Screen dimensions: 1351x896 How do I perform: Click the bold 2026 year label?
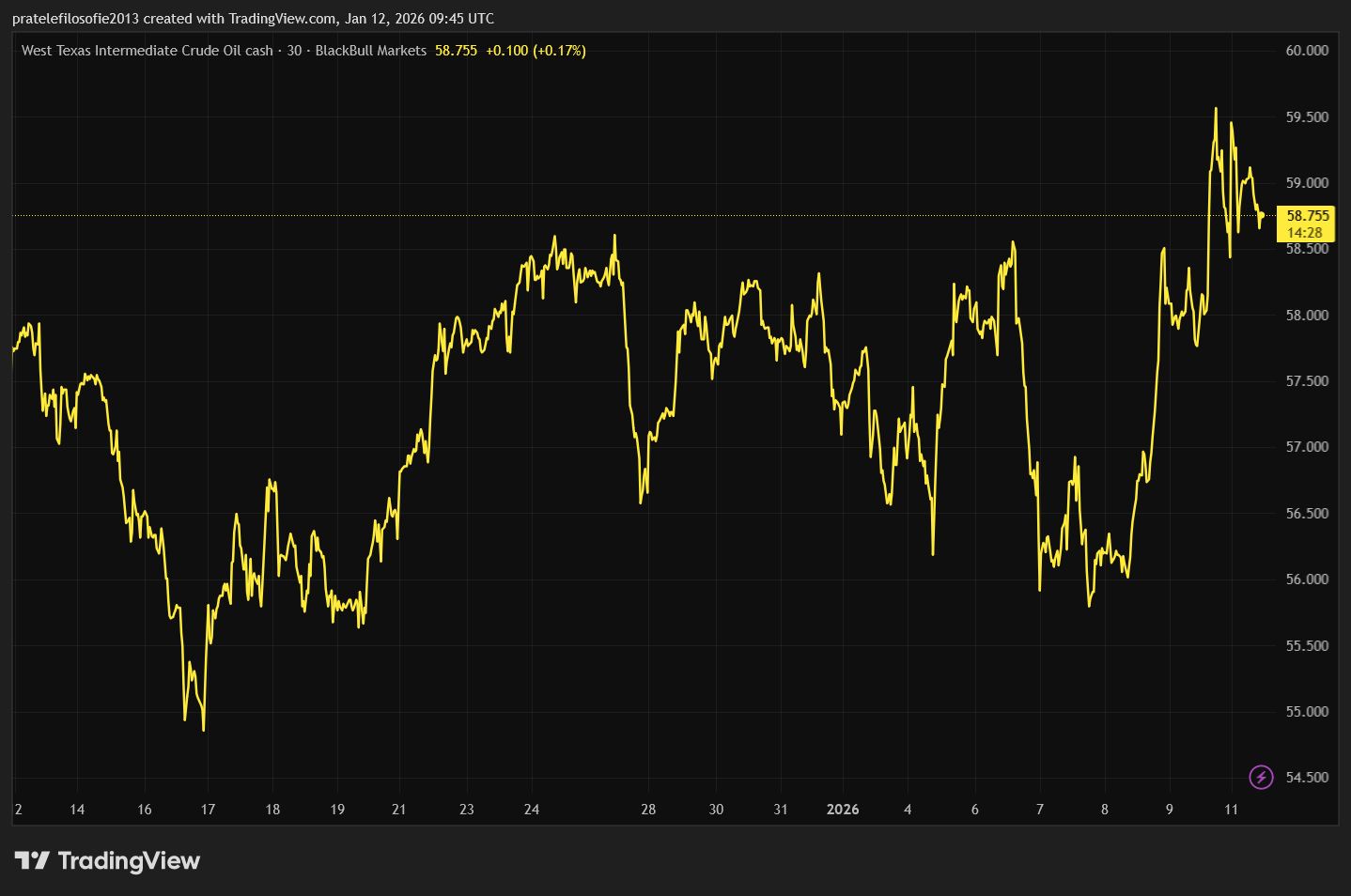(x=843, y=810)
